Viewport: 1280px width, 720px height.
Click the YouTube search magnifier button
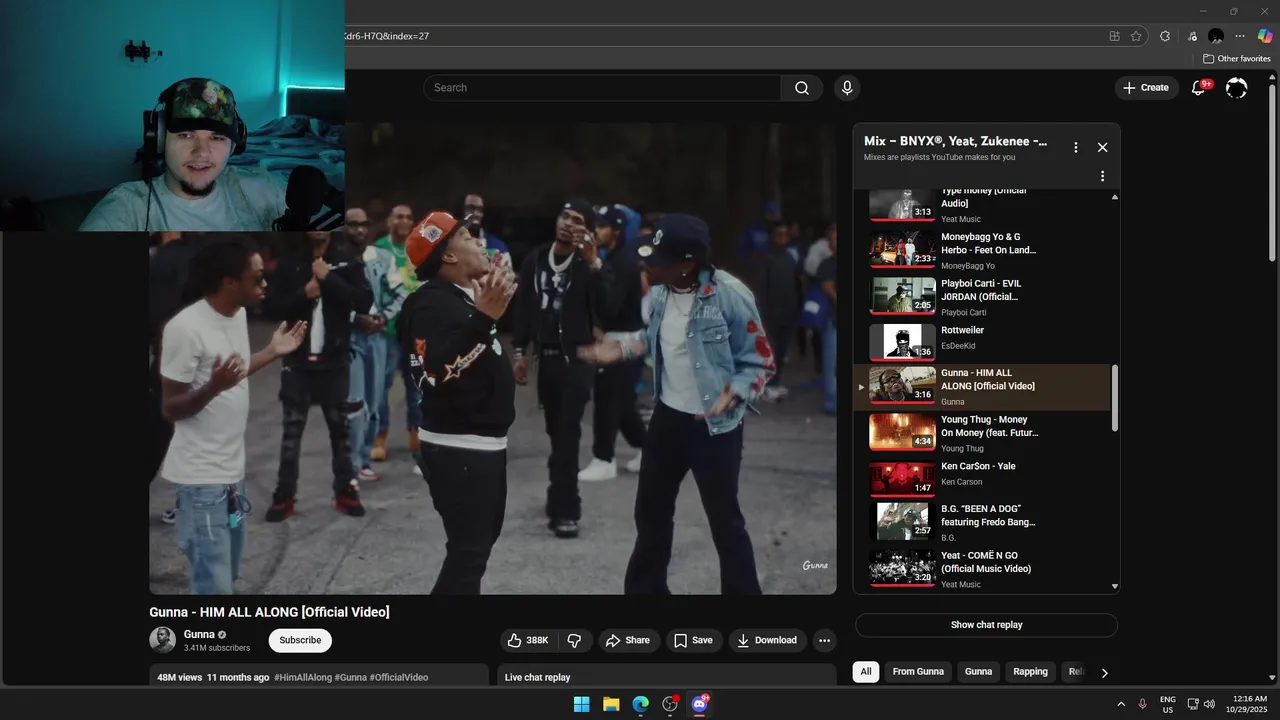click(x=802, y=88)
